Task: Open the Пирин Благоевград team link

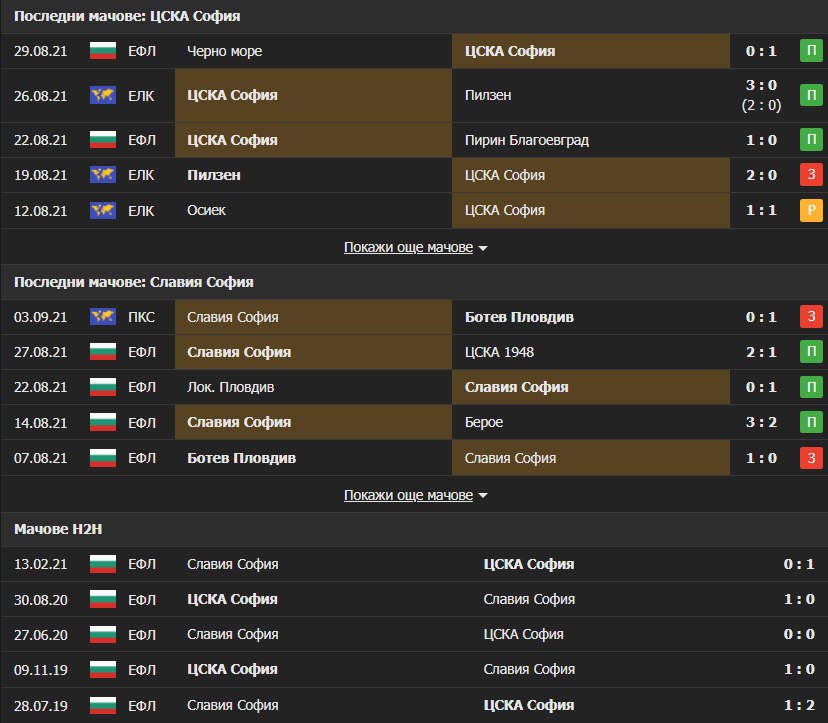Action: tap(526, 140)
